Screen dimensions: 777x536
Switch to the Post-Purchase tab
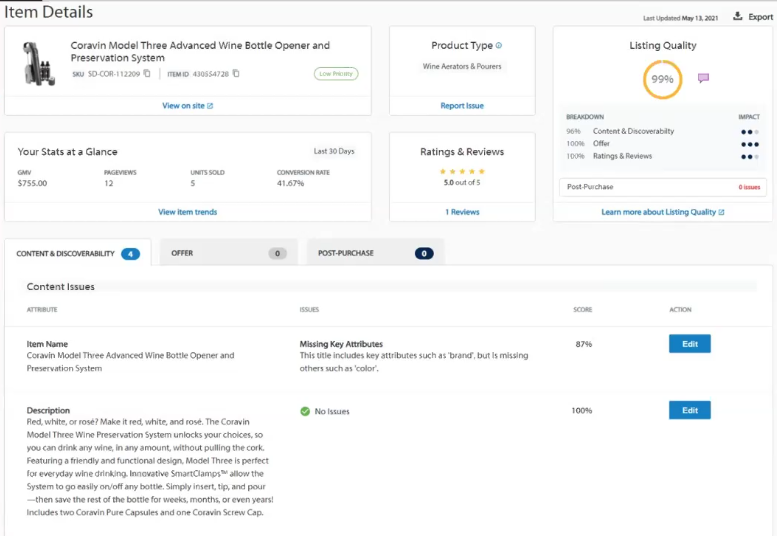pos(374,253)
